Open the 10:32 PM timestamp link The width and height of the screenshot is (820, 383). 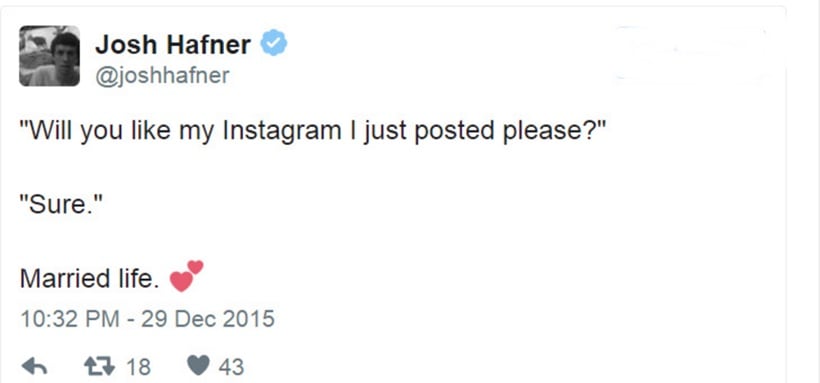click(x=70, y=319)
